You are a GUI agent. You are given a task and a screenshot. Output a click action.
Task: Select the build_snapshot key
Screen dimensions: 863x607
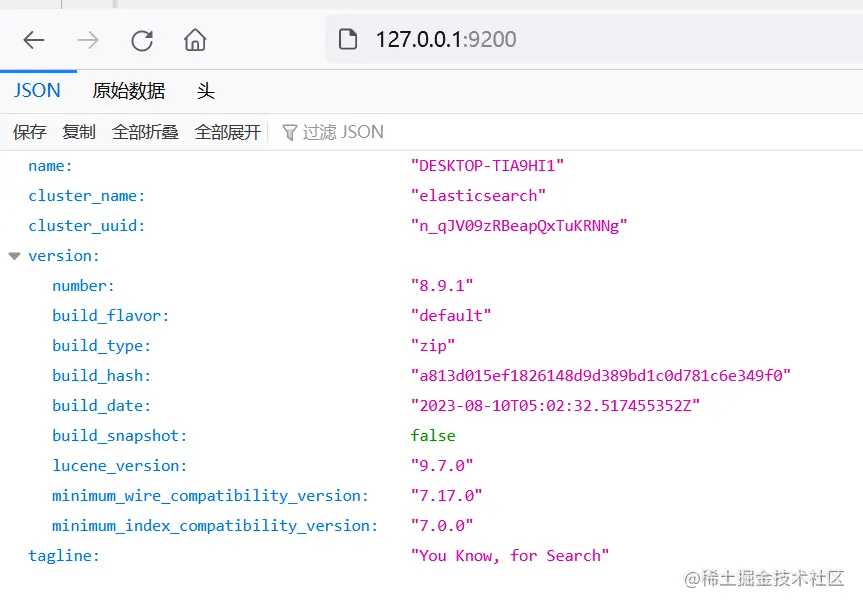pos(119,436)
